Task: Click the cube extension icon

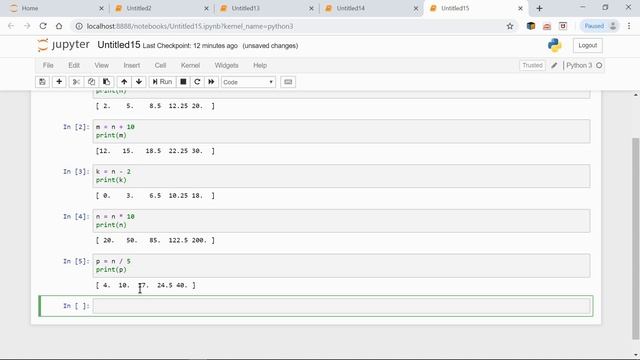Action: coord(531,26)
